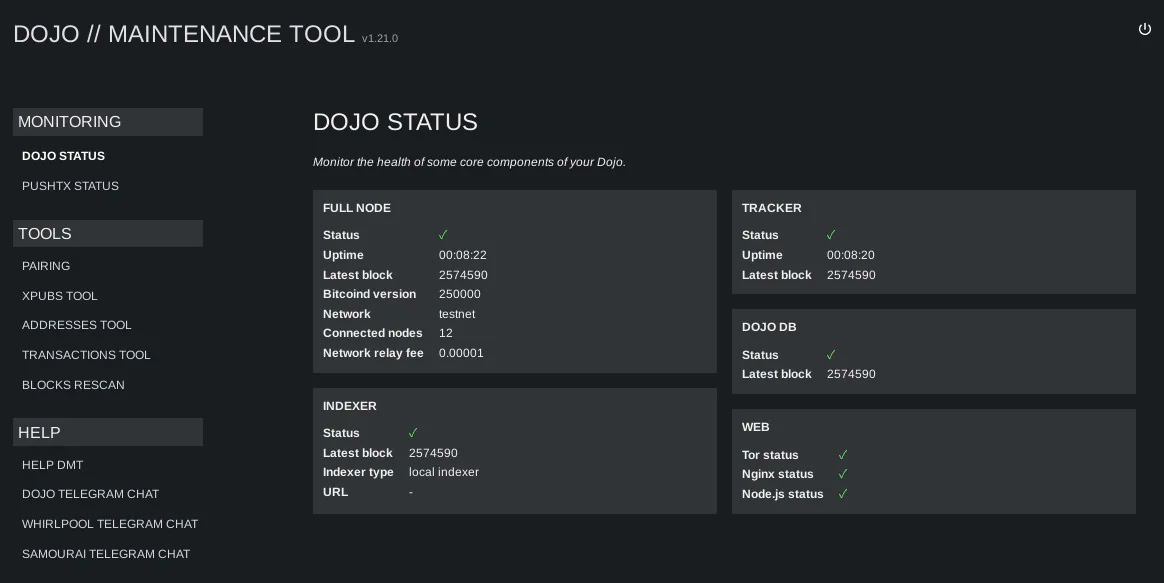Open Samourai Telegram Chat link
The width and height of the screenshot is (1164, 583).
(106, 554)
